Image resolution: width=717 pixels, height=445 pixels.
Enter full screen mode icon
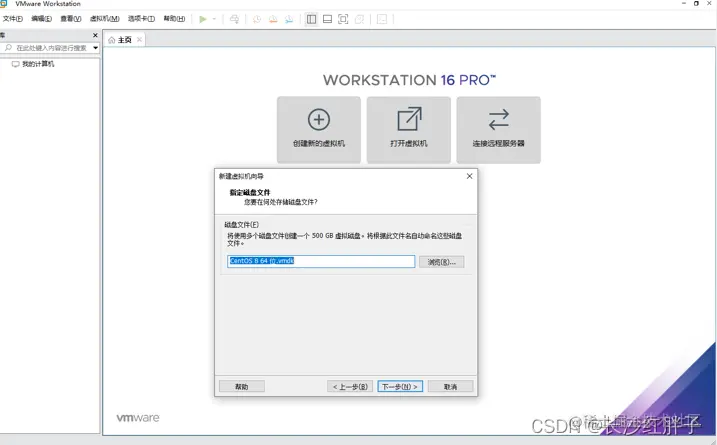click(x=343, y=19)
